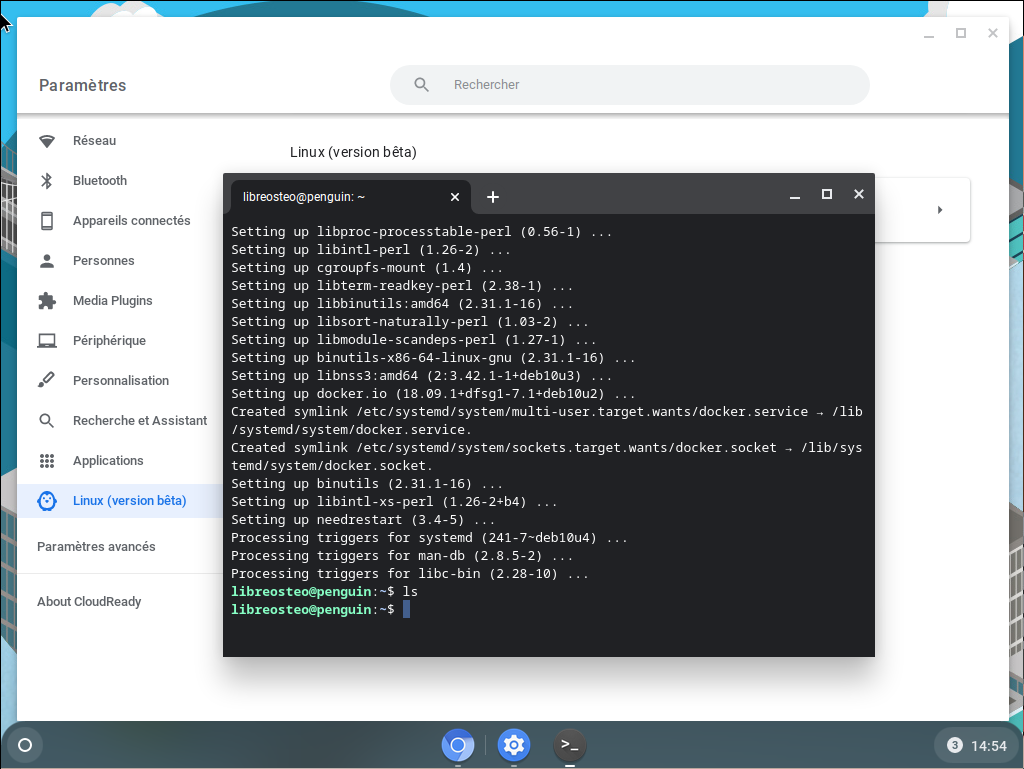Click the Applications grid icon
1024x769 pixels.
[x=46, y=461]
